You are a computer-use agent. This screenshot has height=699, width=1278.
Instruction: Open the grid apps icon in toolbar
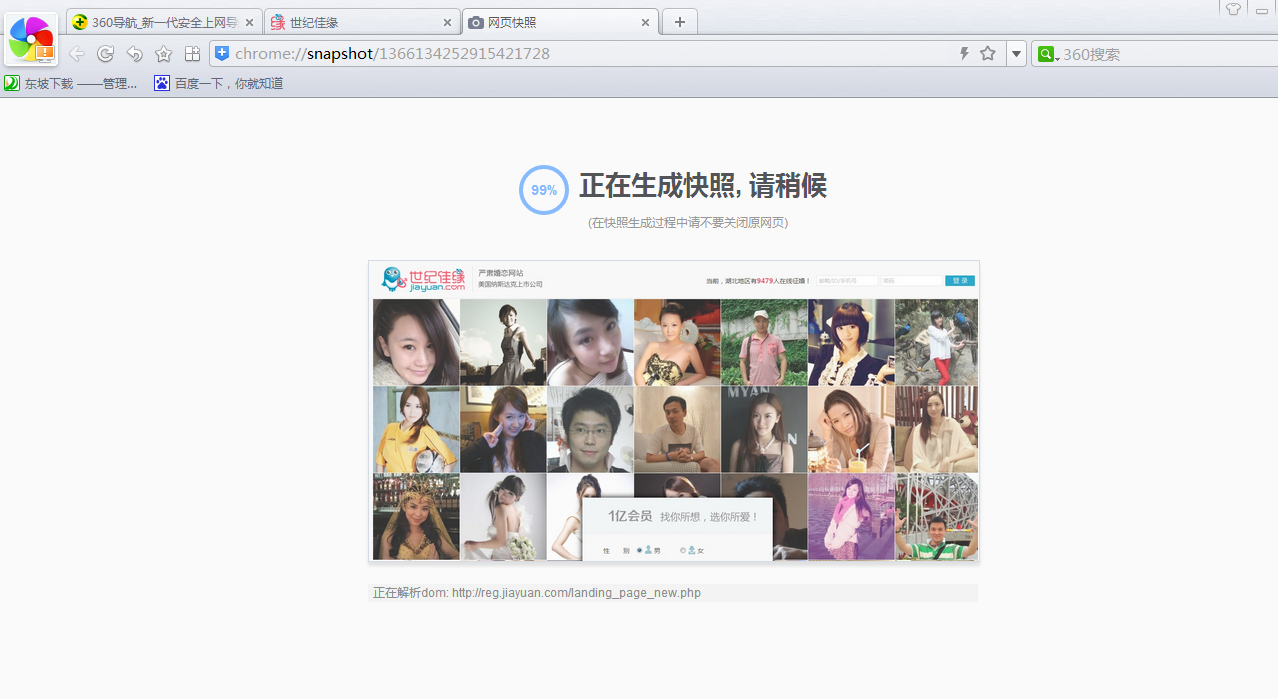pos(192,54)
